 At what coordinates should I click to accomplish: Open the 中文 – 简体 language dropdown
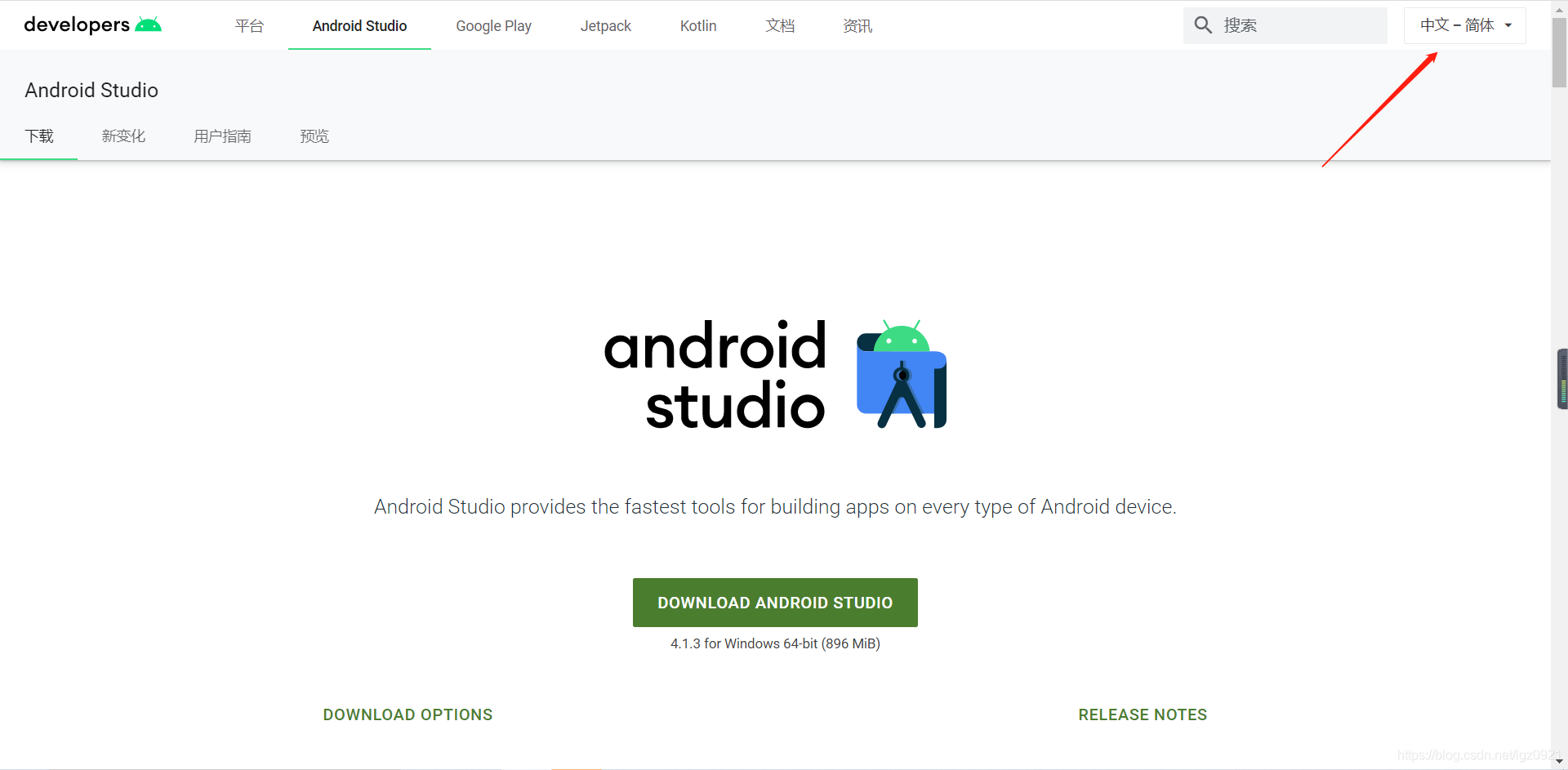click(1465, 25)
